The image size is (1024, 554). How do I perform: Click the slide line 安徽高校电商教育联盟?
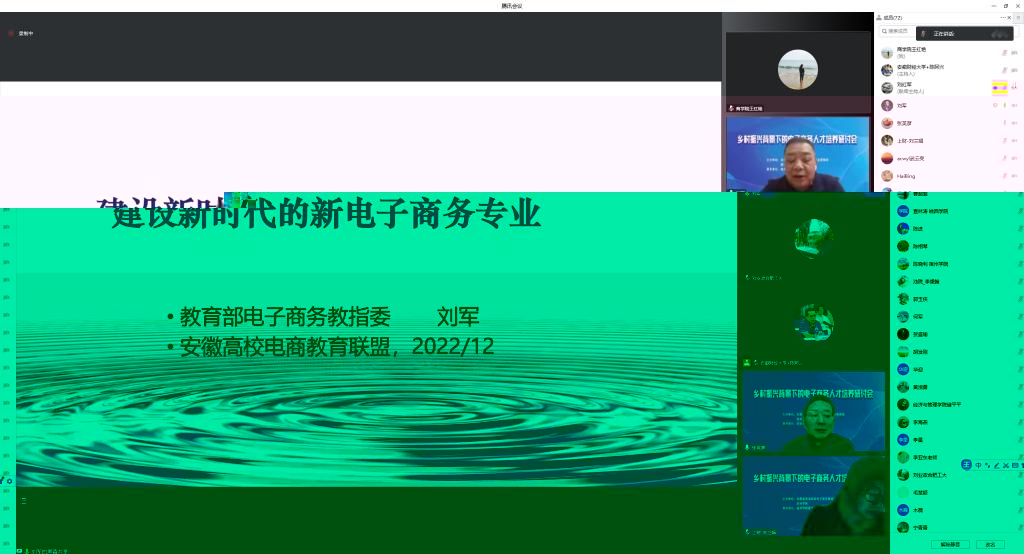(285, 346)
